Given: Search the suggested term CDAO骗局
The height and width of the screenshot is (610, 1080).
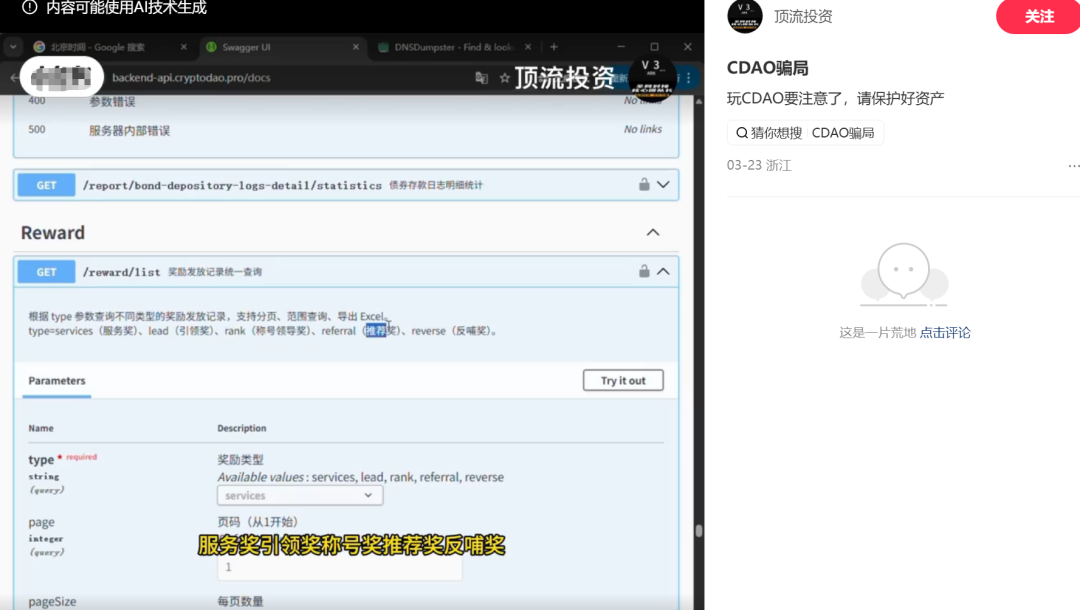Looking at the screenshot, I should point(842,133).
